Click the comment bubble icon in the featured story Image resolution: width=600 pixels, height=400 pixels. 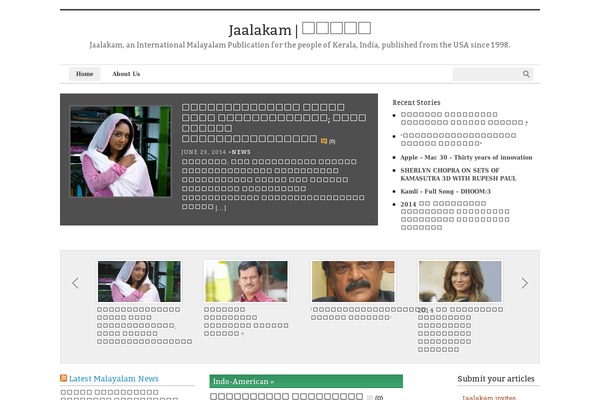tap(324, 141)
